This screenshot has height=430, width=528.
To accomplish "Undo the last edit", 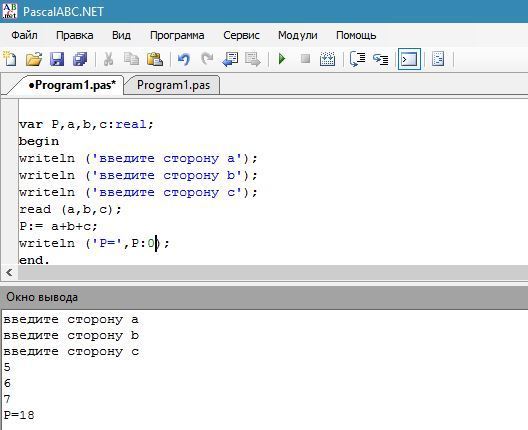I will pos(184,59).
